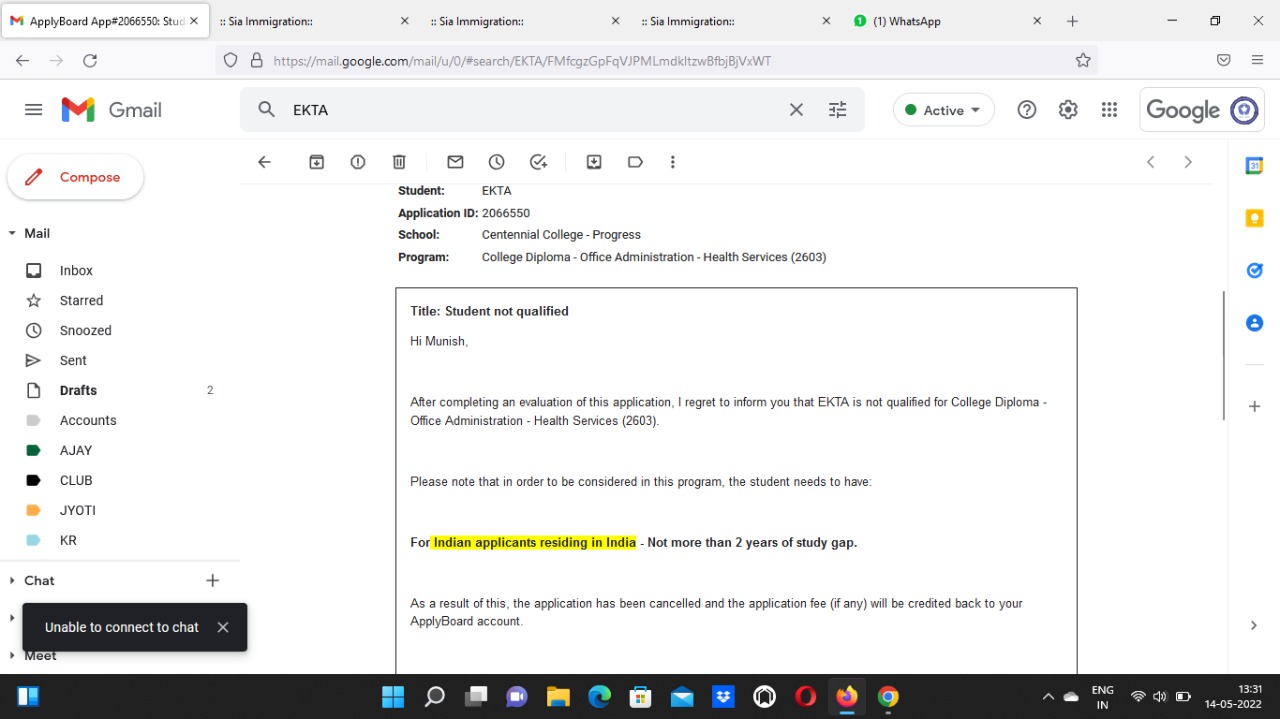Viewport: 1280px width, 719px height.
Task: Click the browser address bar URL
Action: (522, 60)
